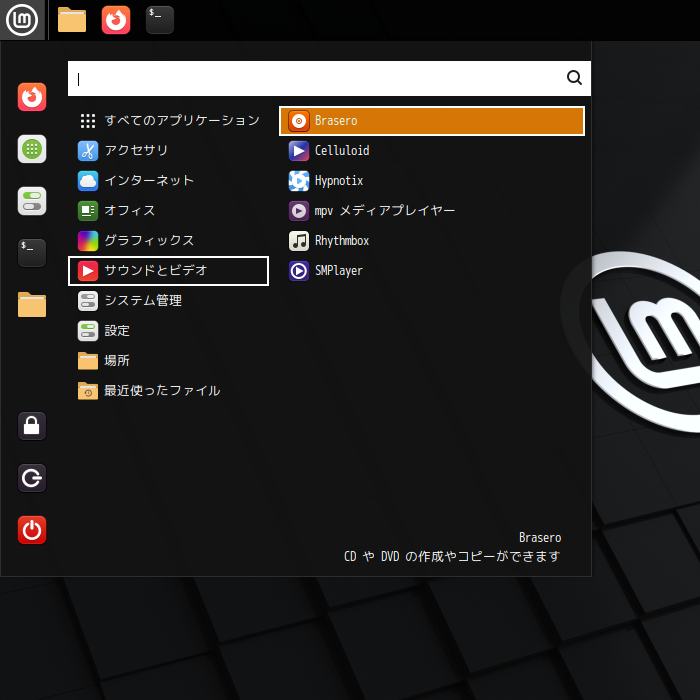Launch Firefox from the menu favorites sidebar
Viewport: 700px width, 700px height.
coord(32,97)
